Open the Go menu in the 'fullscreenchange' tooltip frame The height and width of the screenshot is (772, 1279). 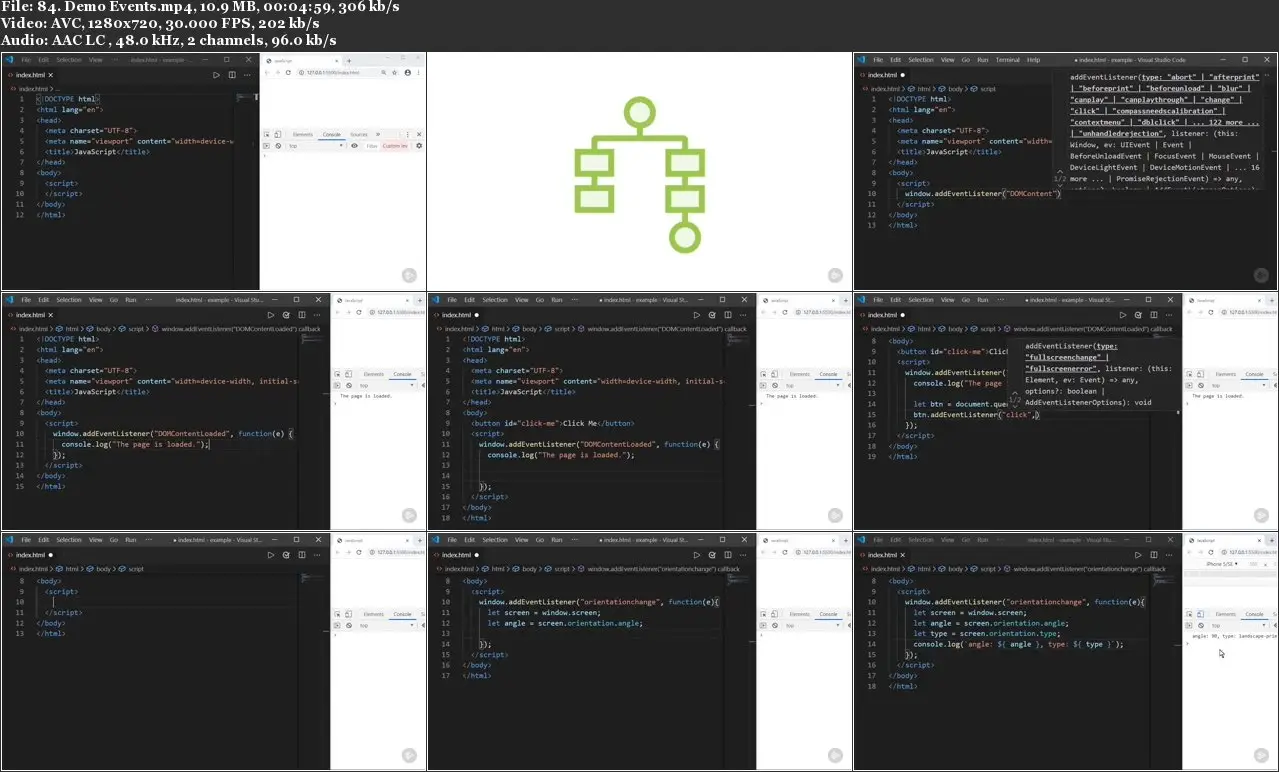[x=966, y=300]
